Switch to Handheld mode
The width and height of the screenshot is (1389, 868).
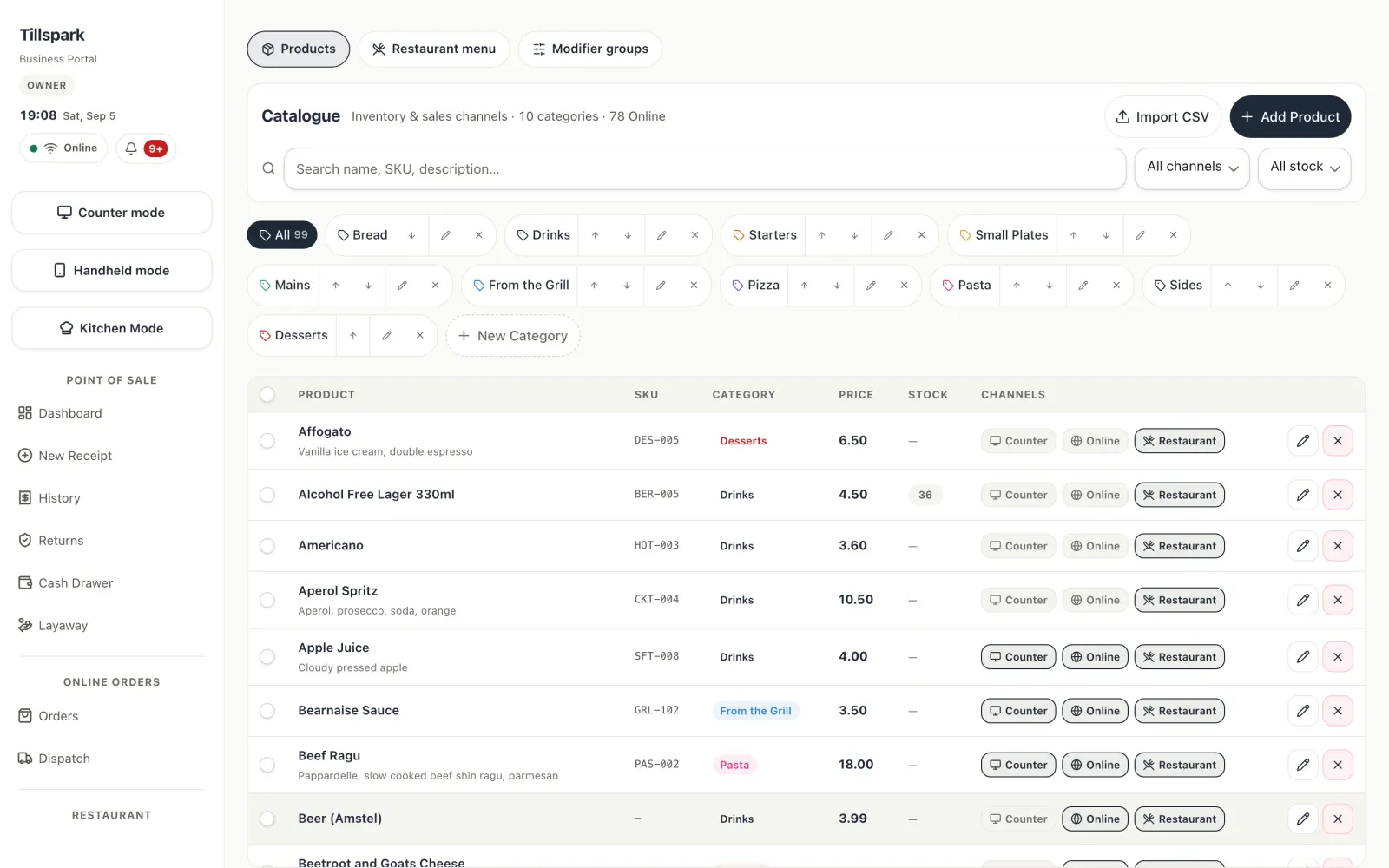112,270
